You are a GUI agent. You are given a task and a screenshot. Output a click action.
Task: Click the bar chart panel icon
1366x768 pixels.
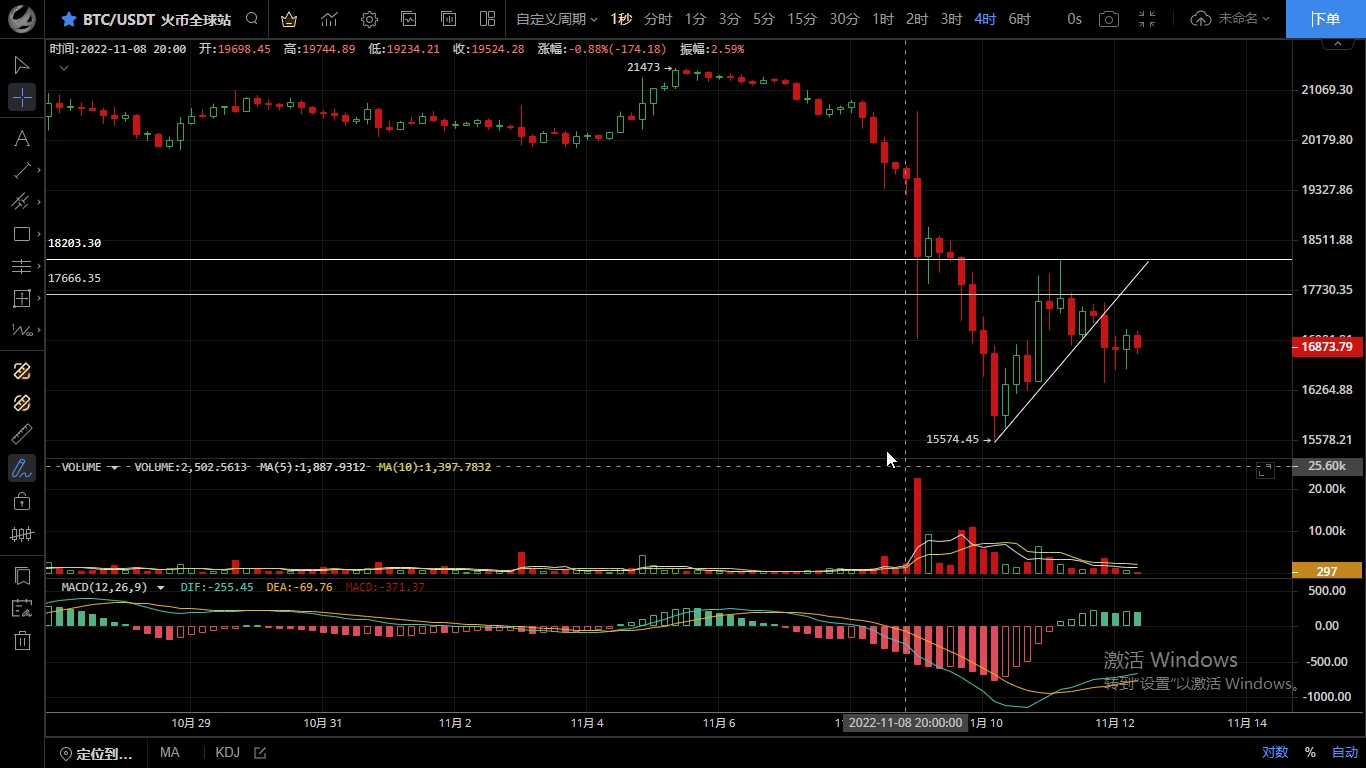pyautogui.click(x=448, y=19)
